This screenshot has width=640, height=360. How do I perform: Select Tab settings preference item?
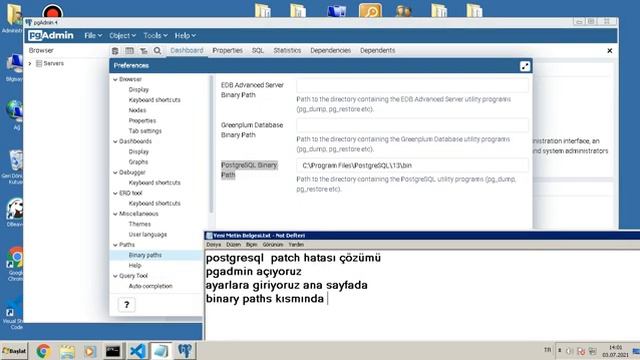pyautogui.click(x=145, y=131)
